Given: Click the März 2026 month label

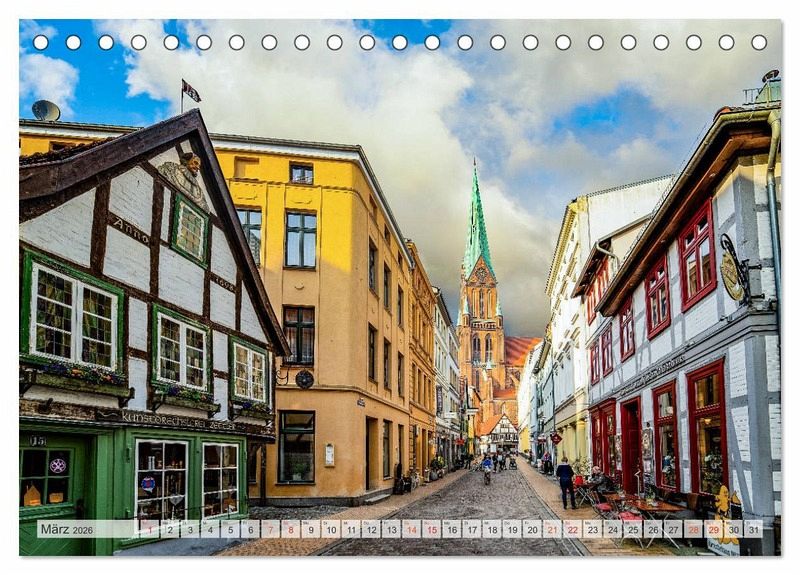Looking at the screenshot, I should pos(67,529).
